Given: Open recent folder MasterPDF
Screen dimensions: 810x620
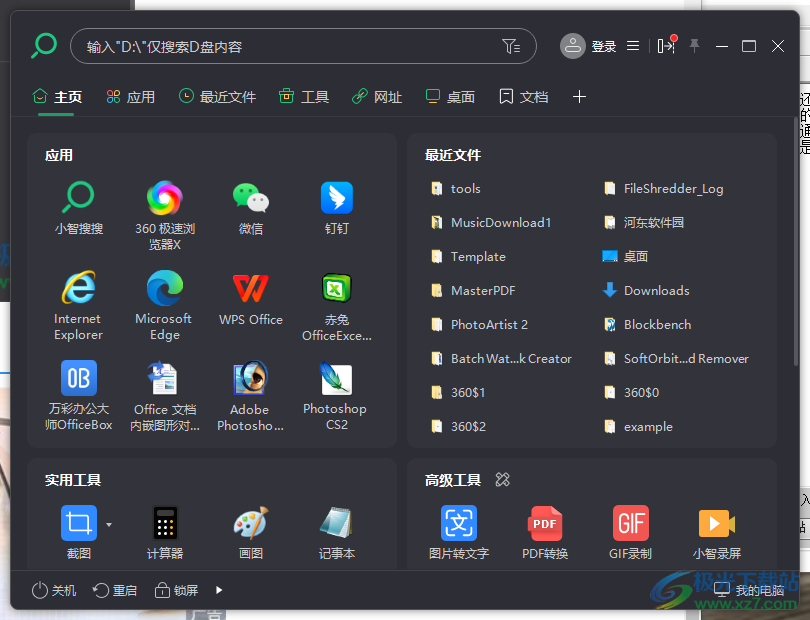Looking at the screenshot, I should coord(473,290).
